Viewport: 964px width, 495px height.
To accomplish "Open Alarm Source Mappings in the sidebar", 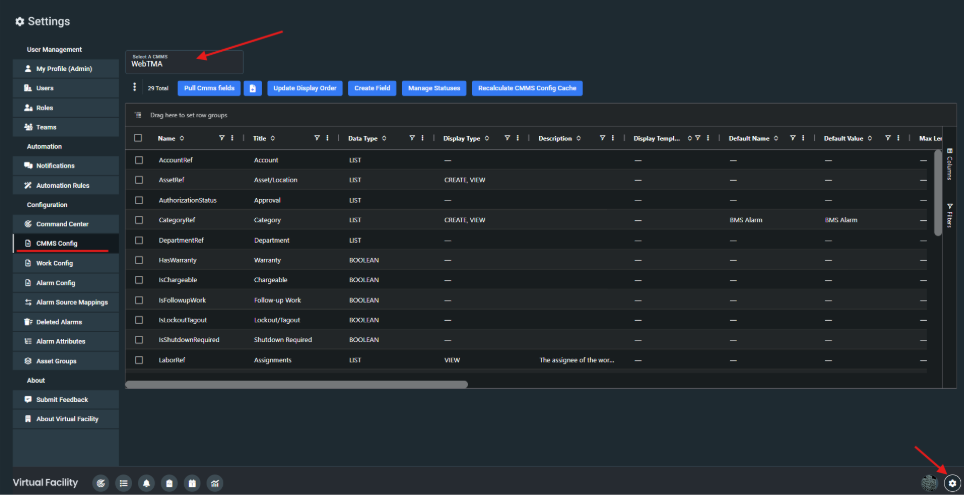I will coord(66,302).
